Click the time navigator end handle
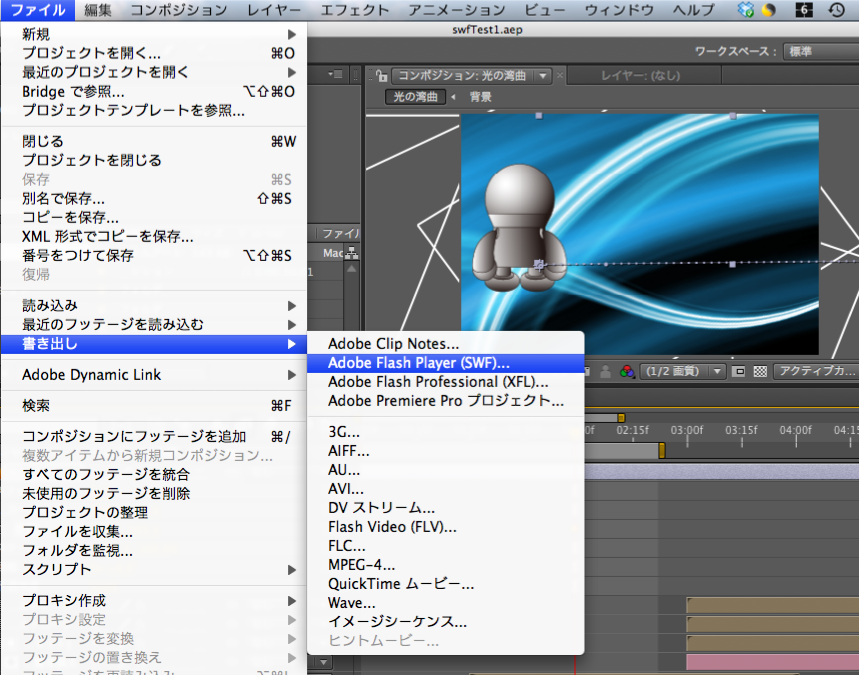The width and height of the screenshot is (859, 675). click(x=621, y=417)
